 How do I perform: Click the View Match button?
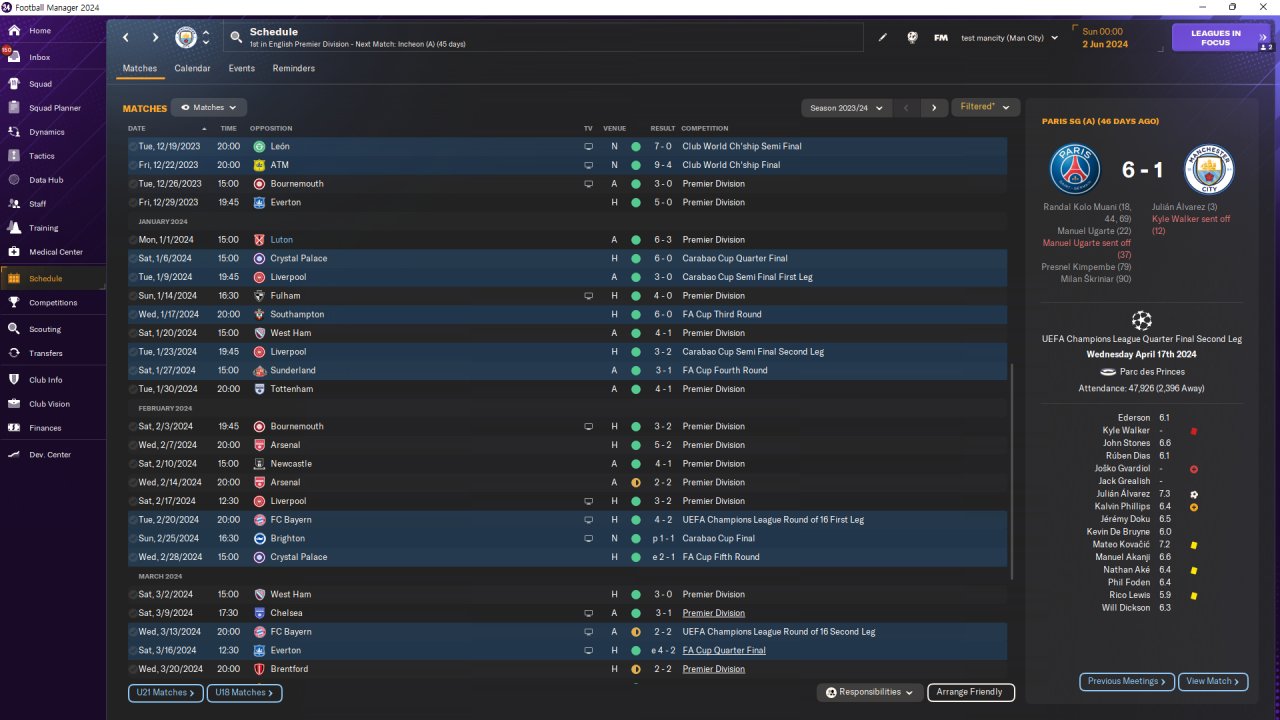(1213, 681)
